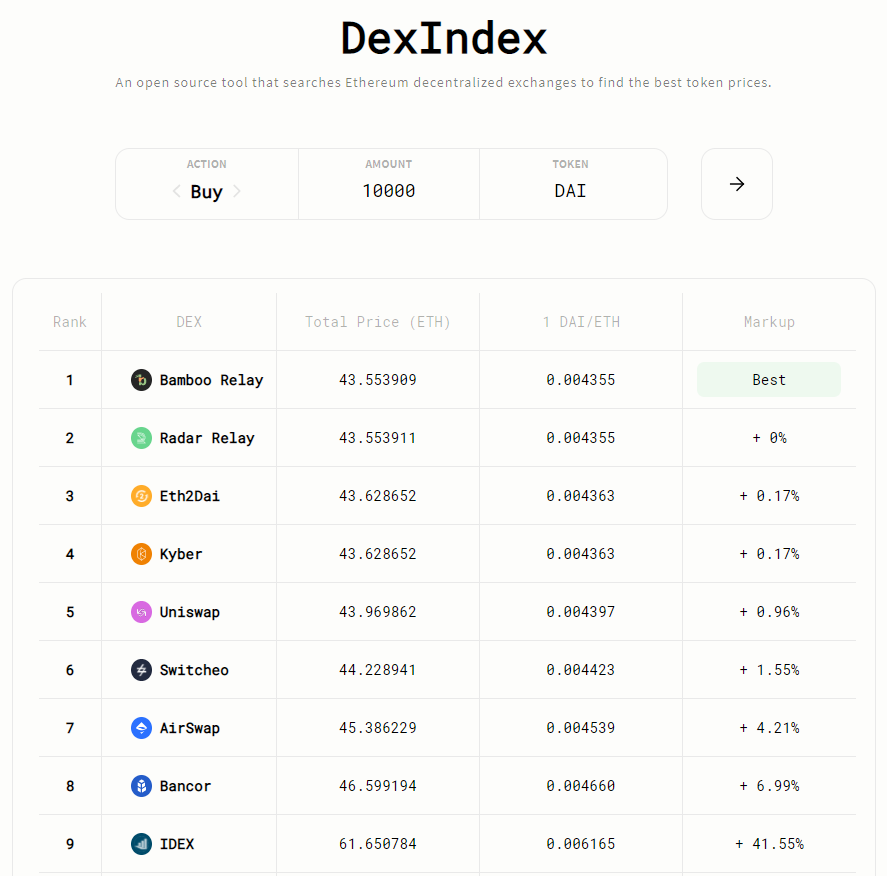Click the Buy action label
Image resolution: width=887 pixels, height=876 pixels.
pos(206,192)
